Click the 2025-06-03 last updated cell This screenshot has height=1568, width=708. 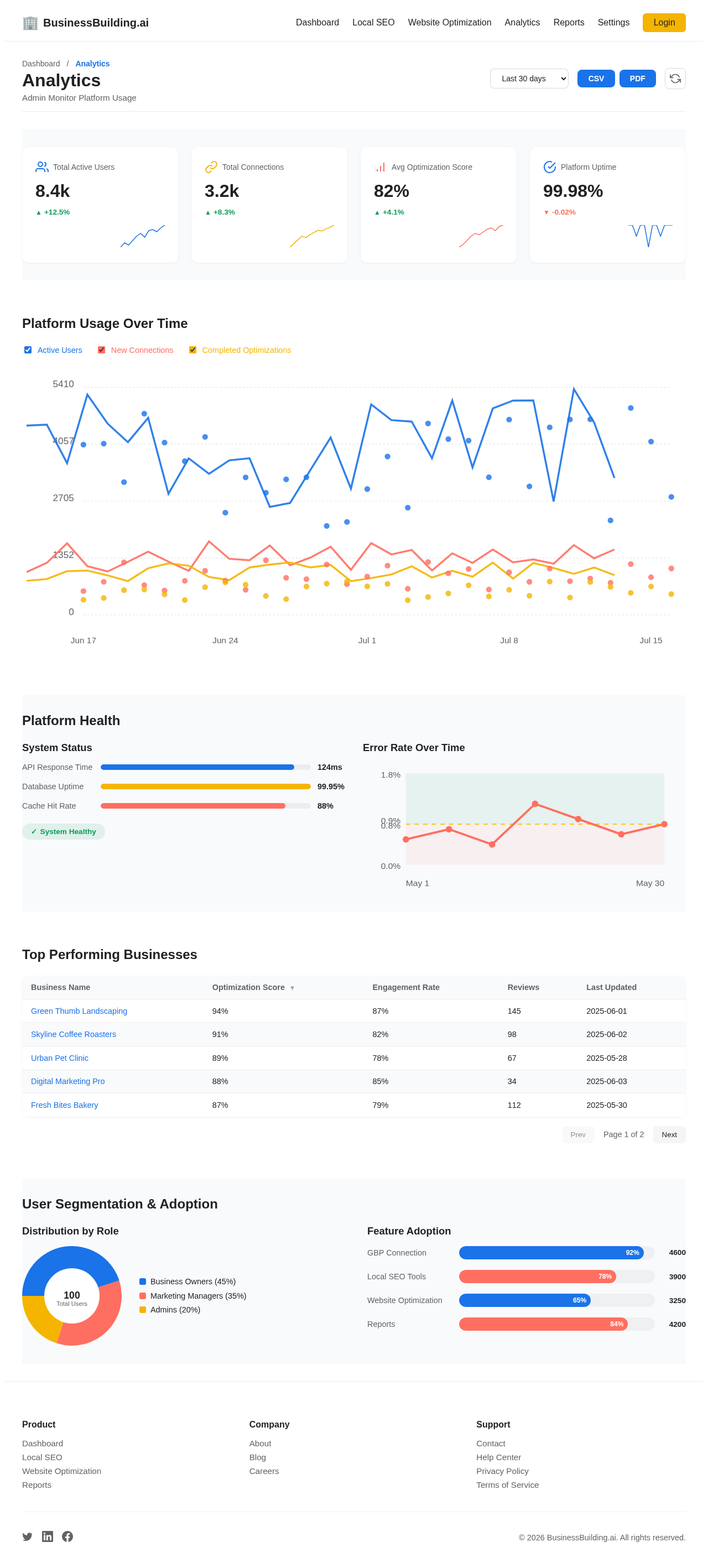click(606, 1081)
